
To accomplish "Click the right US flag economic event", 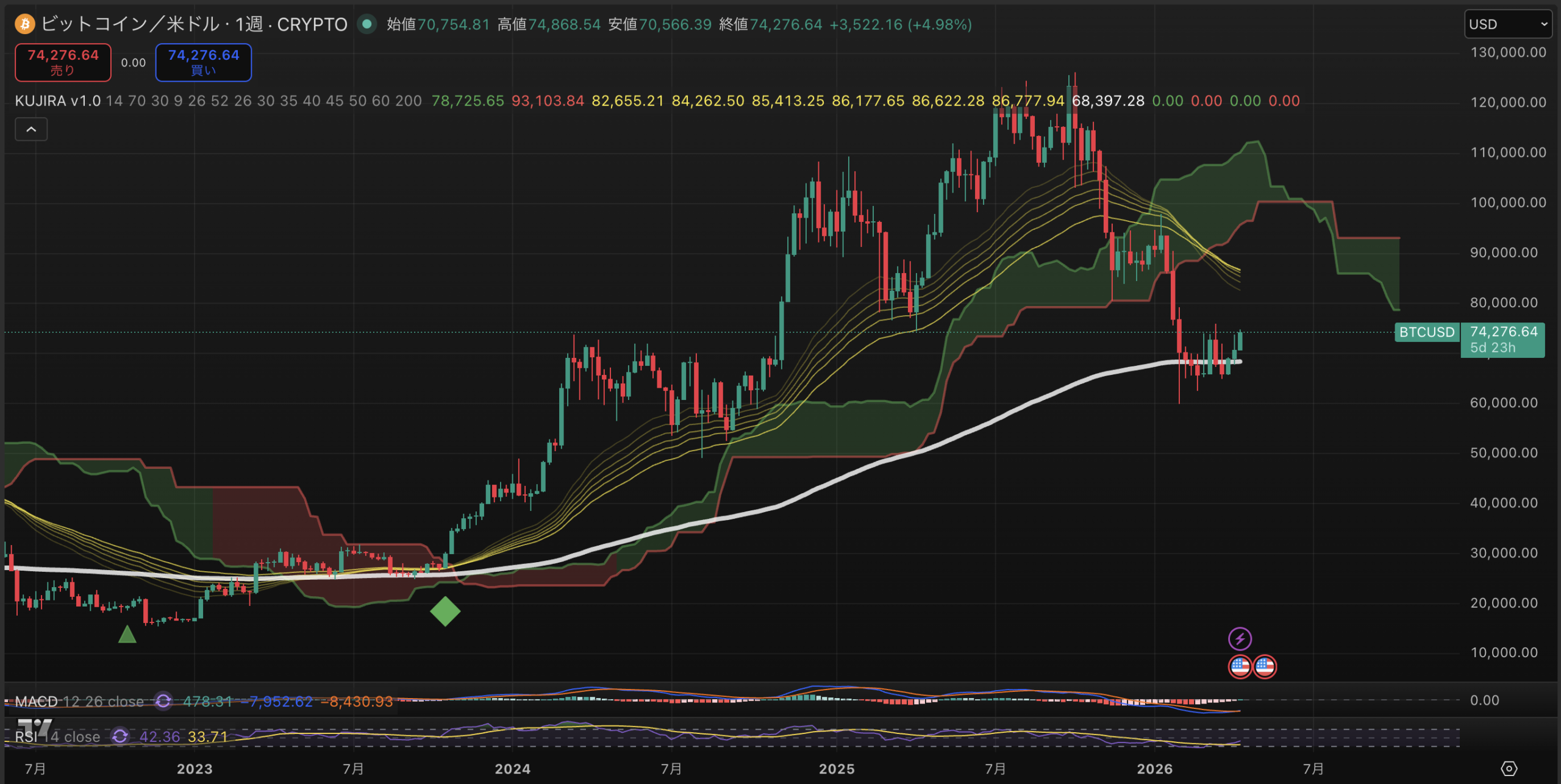I will pyautogui.click(x=1265, y=666).
